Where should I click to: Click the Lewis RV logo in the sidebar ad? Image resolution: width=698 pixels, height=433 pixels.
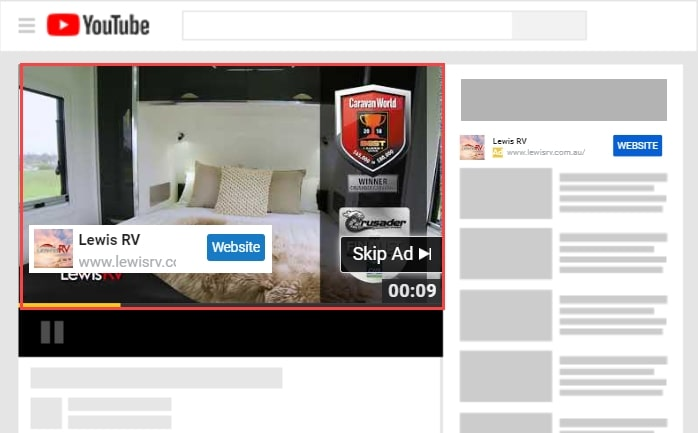pos(472,147)
